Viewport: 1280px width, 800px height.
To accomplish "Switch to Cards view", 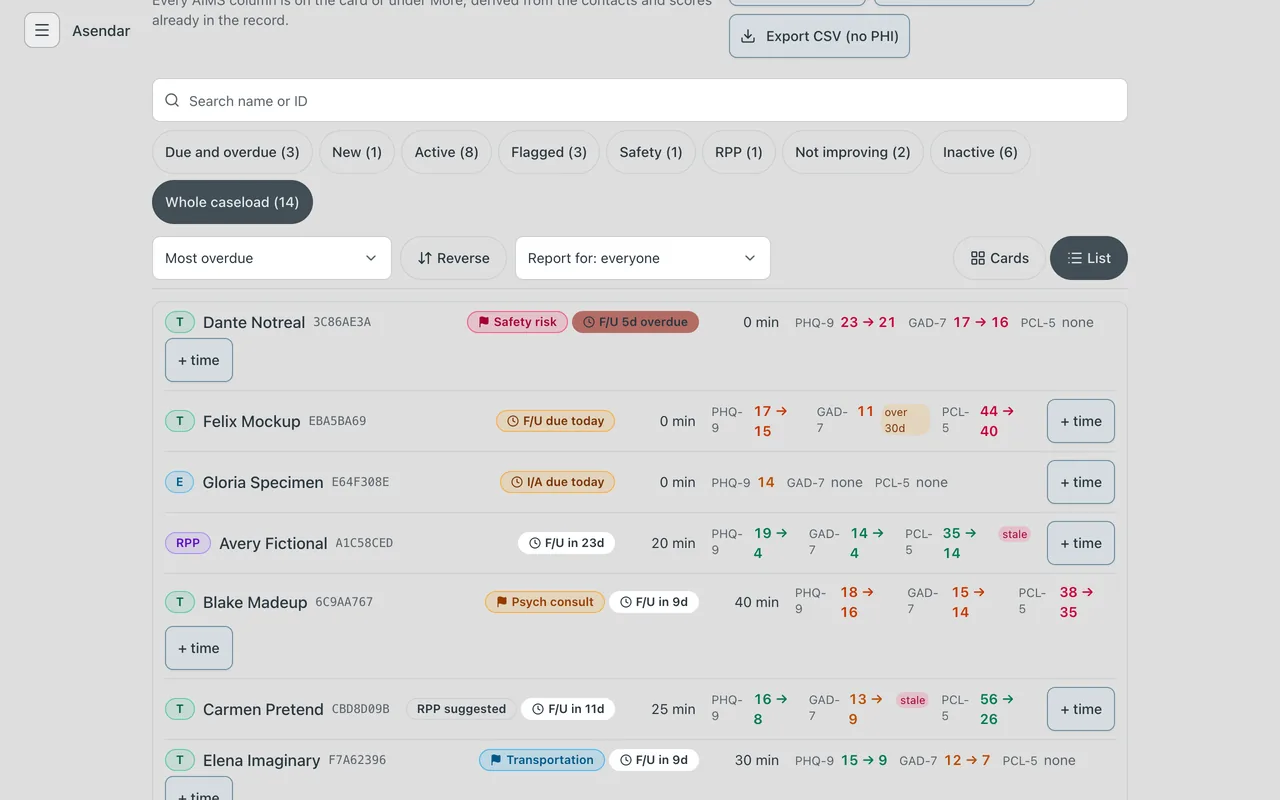I will [999, 258].
